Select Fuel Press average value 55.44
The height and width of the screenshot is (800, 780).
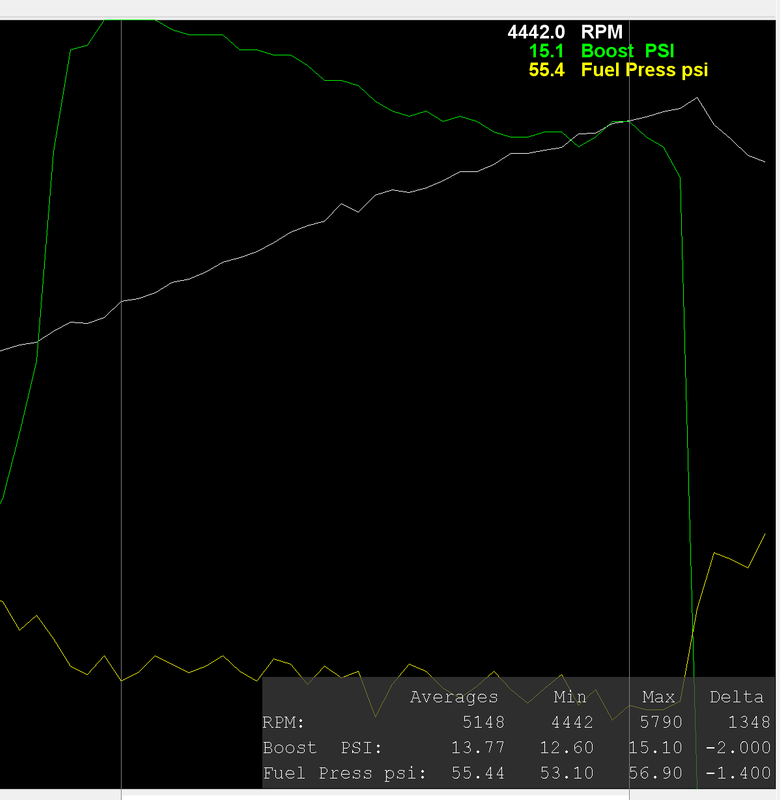[478, 773]
